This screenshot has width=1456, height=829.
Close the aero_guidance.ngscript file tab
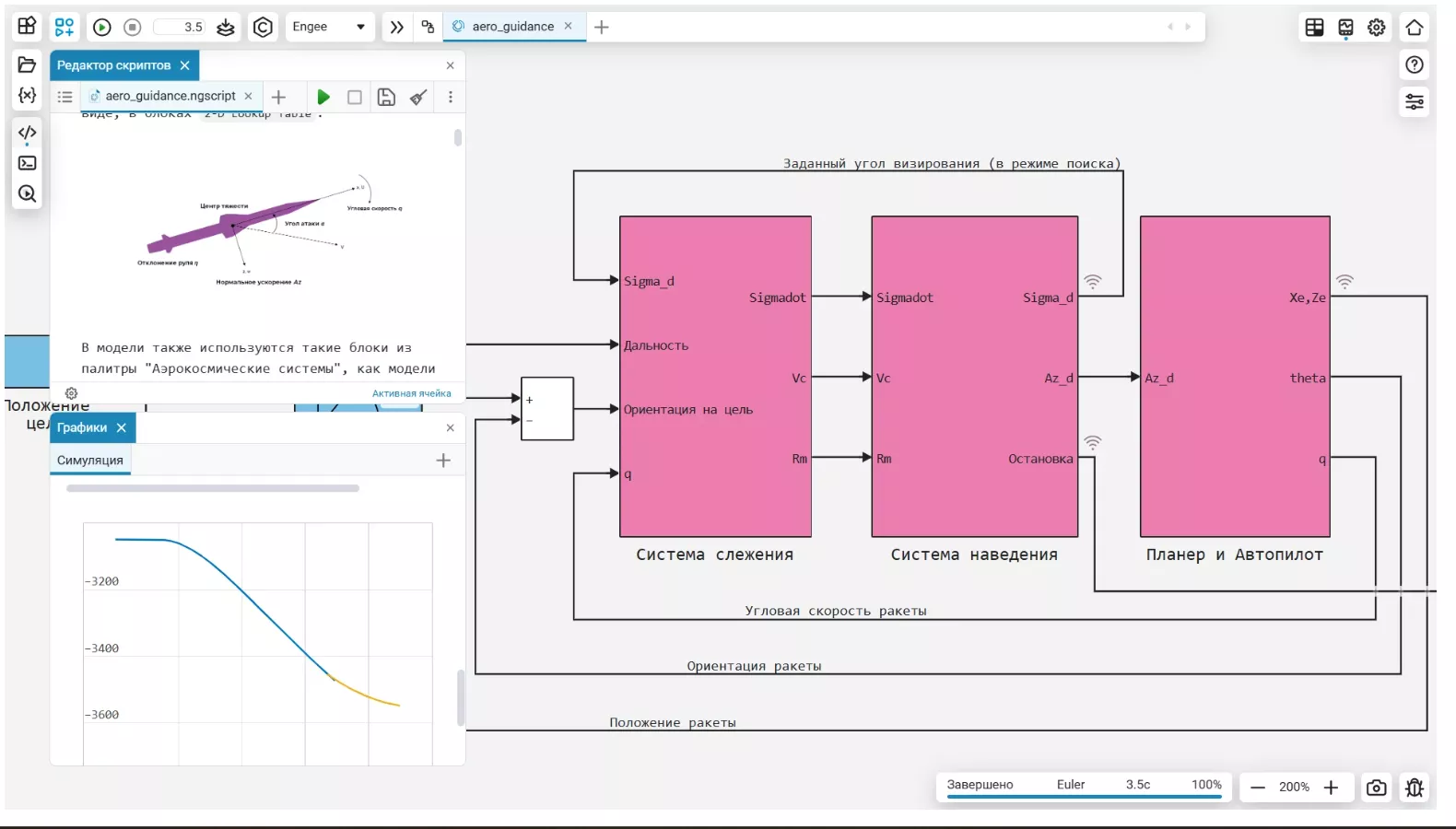pos(248,96)
